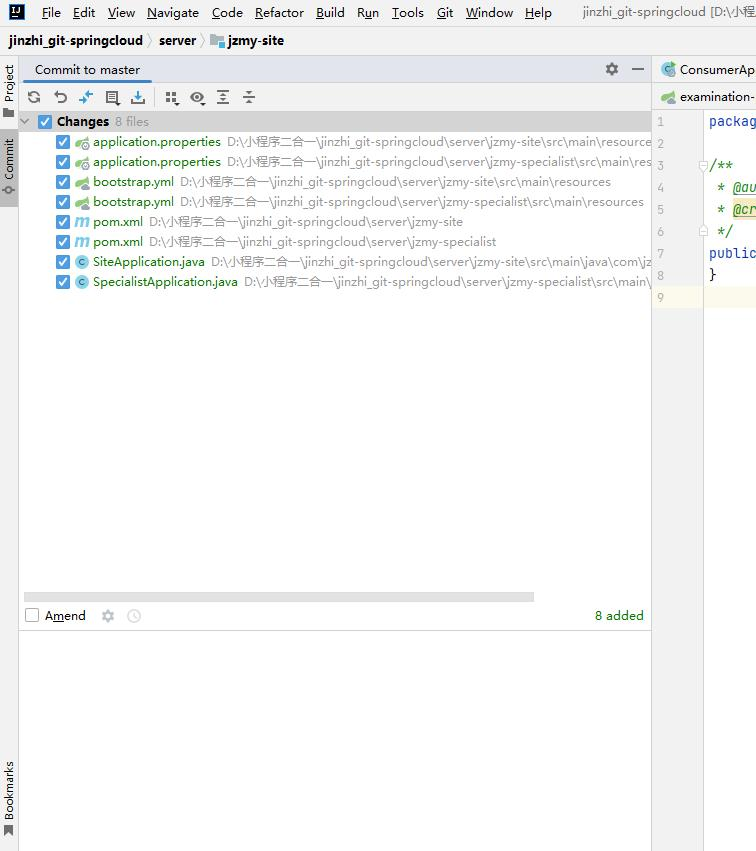Switch to ConsumerAp editor tab

708,70
